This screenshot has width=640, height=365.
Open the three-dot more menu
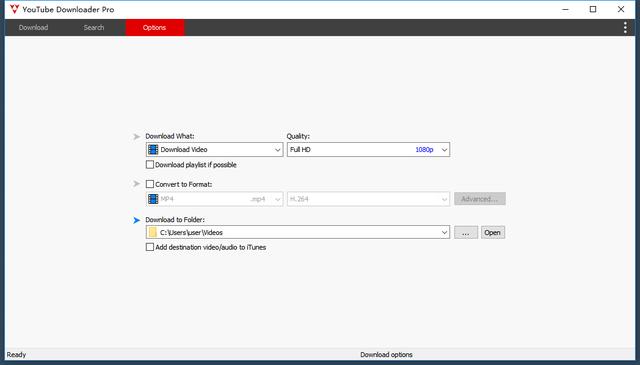pos(625,27)
